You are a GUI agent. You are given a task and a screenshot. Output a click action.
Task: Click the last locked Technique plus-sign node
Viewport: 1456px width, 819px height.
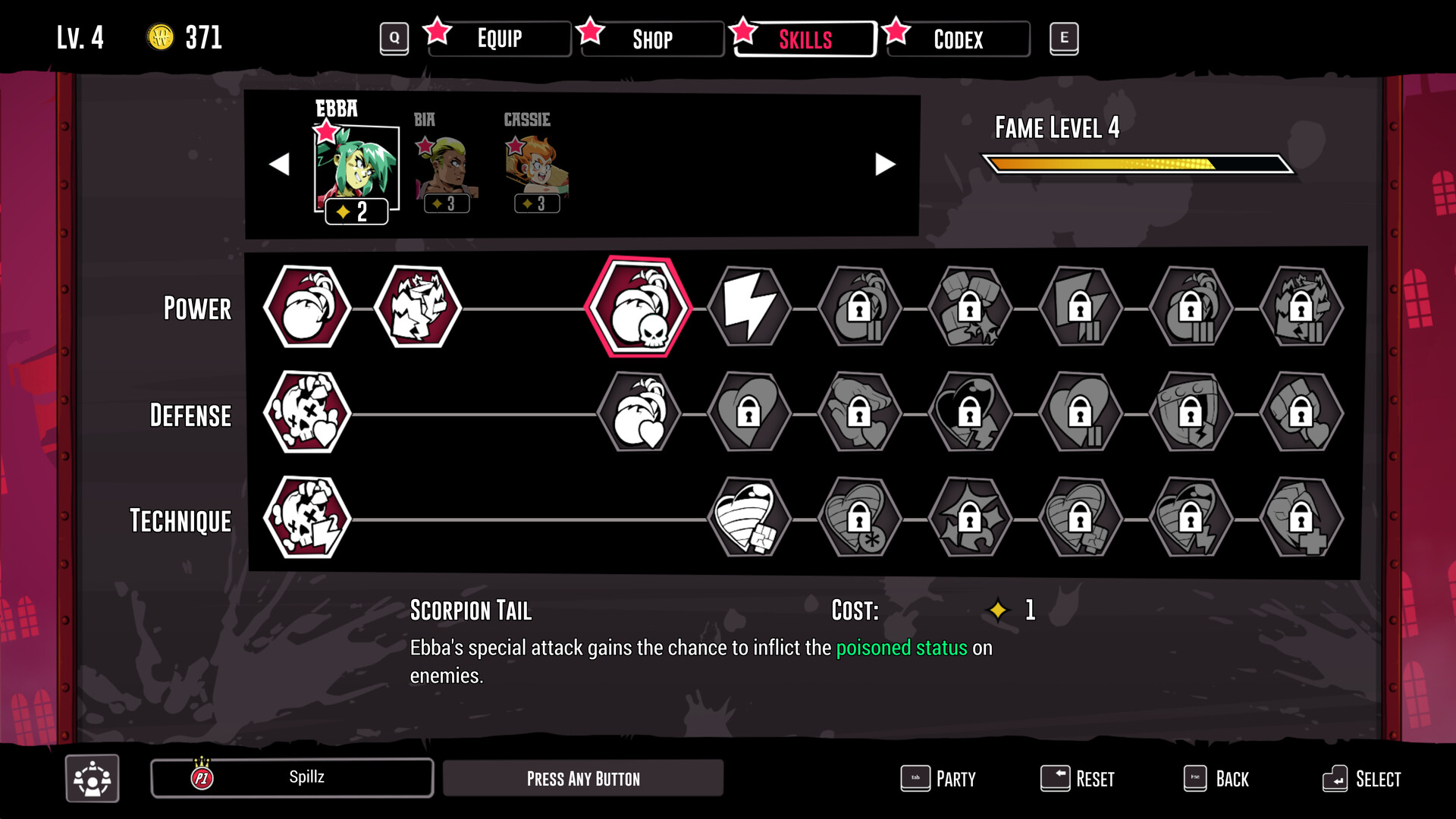click(x=1301, y=518)
